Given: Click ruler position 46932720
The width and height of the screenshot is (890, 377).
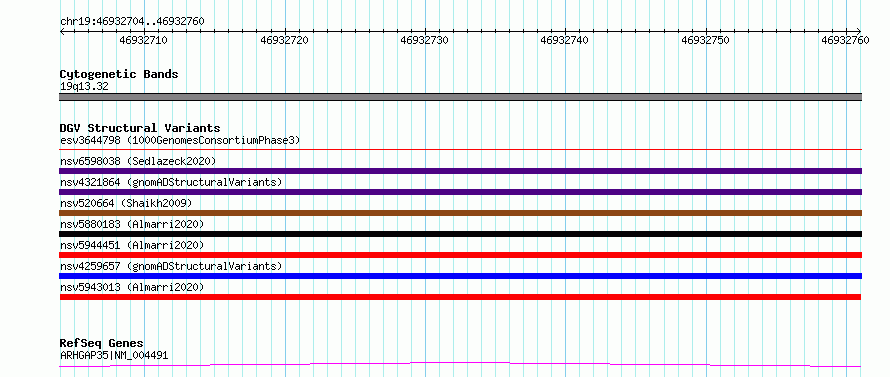Looking at the screenshot, I should [x=284, y=40].
